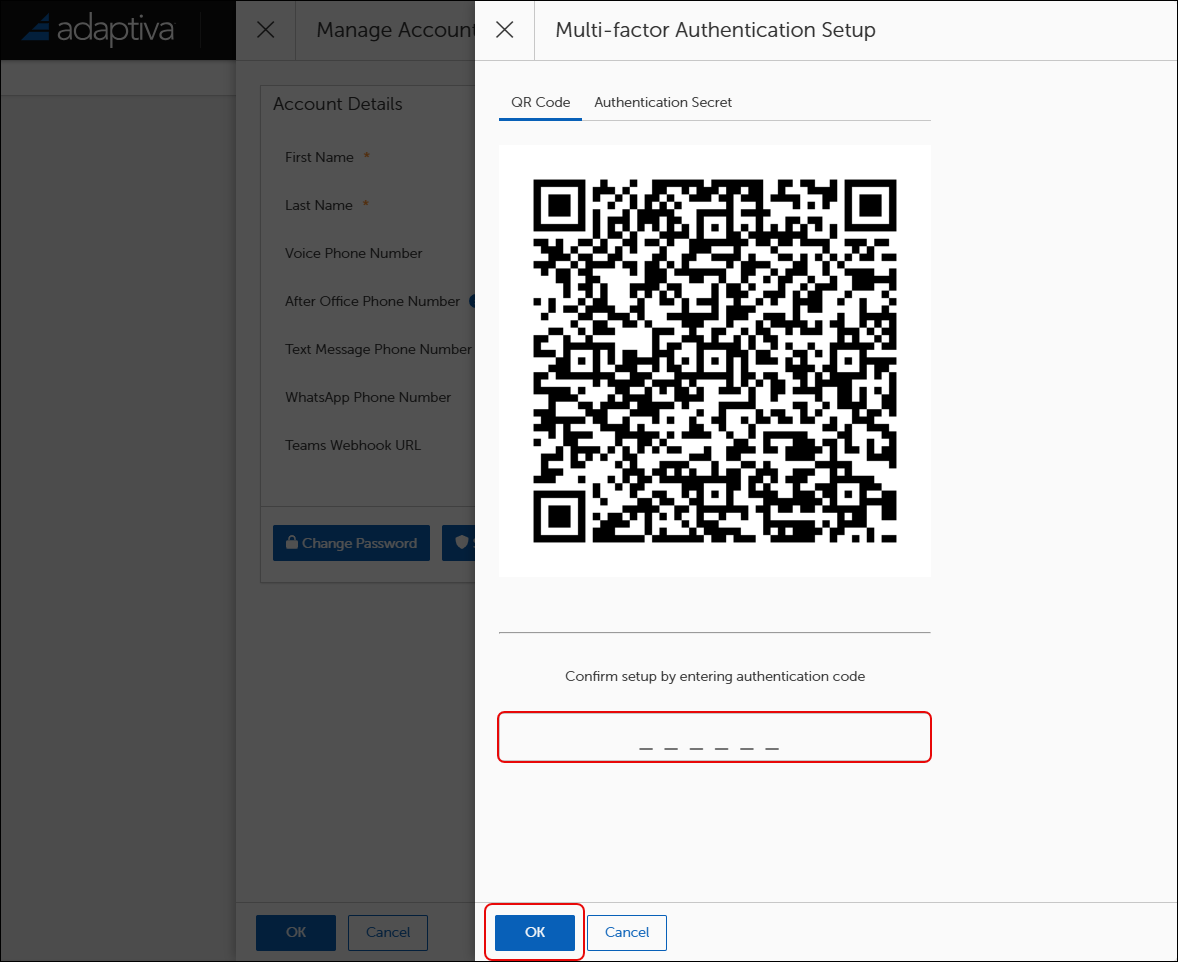Click the QR code image
The image size is (1178, 962).
[x=714, y=361]
